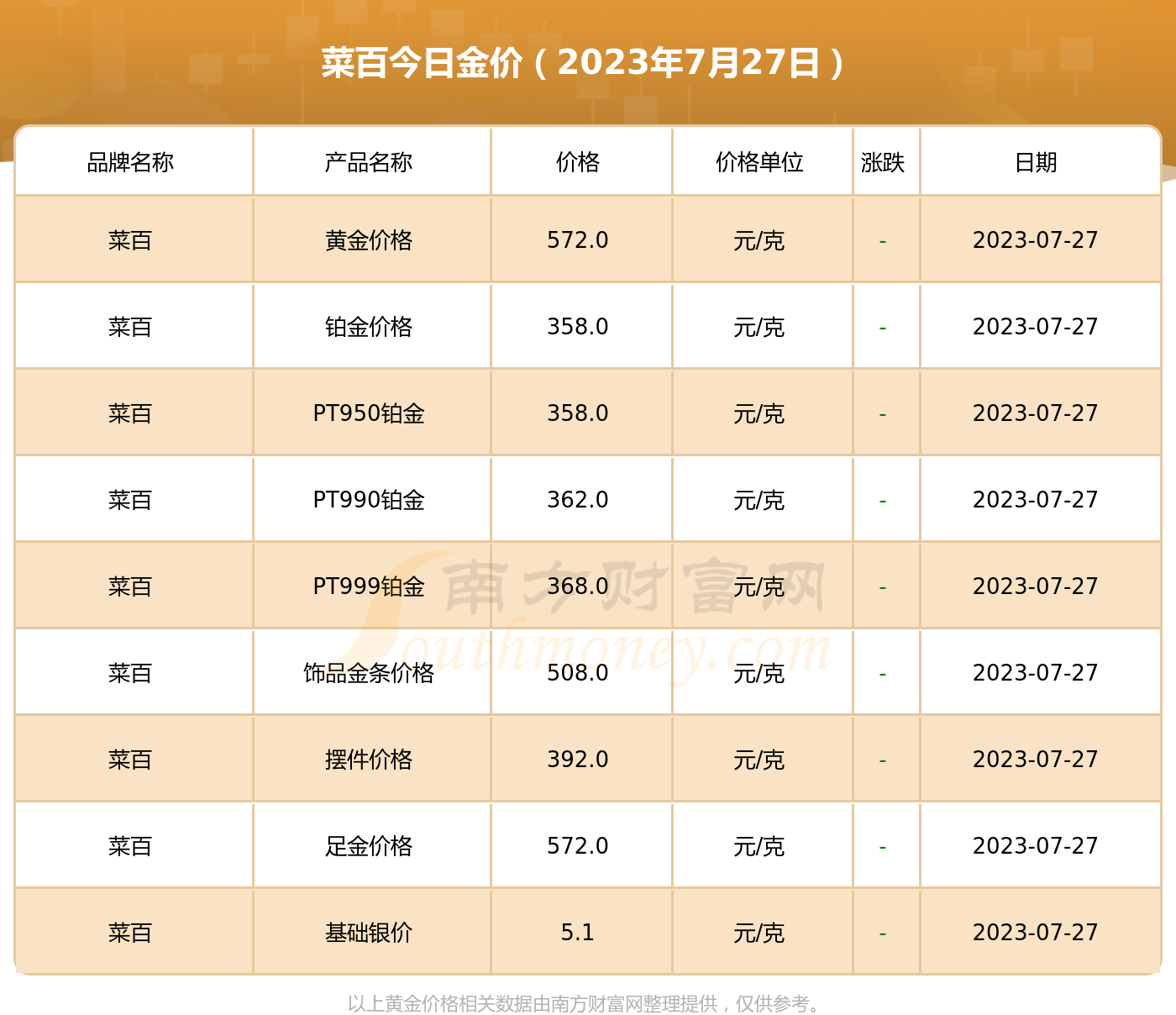Click the date 2023-07-27 in 黄金价格 row
This screenshot has width=1176, height=1015.
[x=1036, y=240]
